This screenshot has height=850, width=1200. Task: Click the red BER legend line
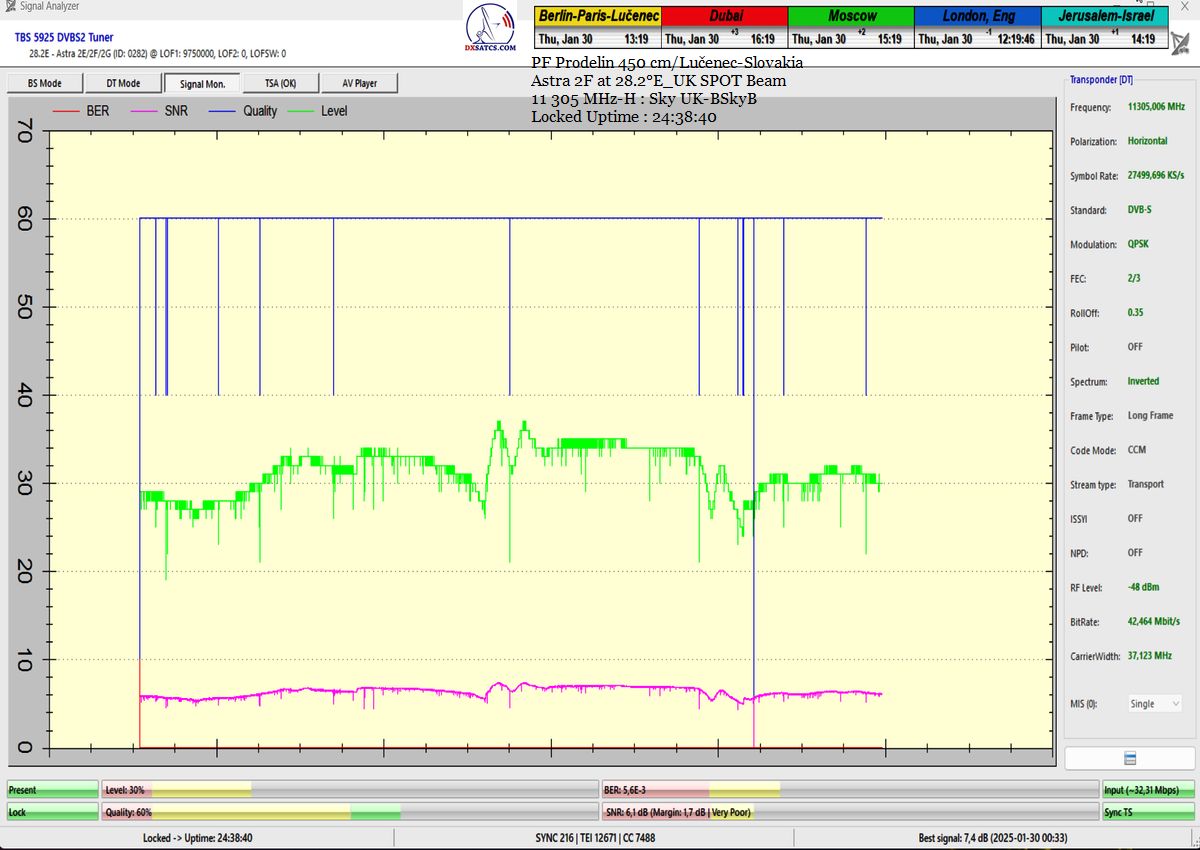click(x=65, y=111)
